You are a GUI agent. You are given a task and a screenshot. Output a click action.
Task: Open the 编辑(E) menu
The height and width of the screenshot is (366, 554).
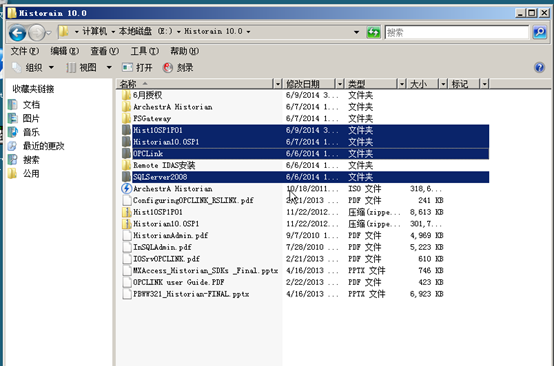click(65, 51)
